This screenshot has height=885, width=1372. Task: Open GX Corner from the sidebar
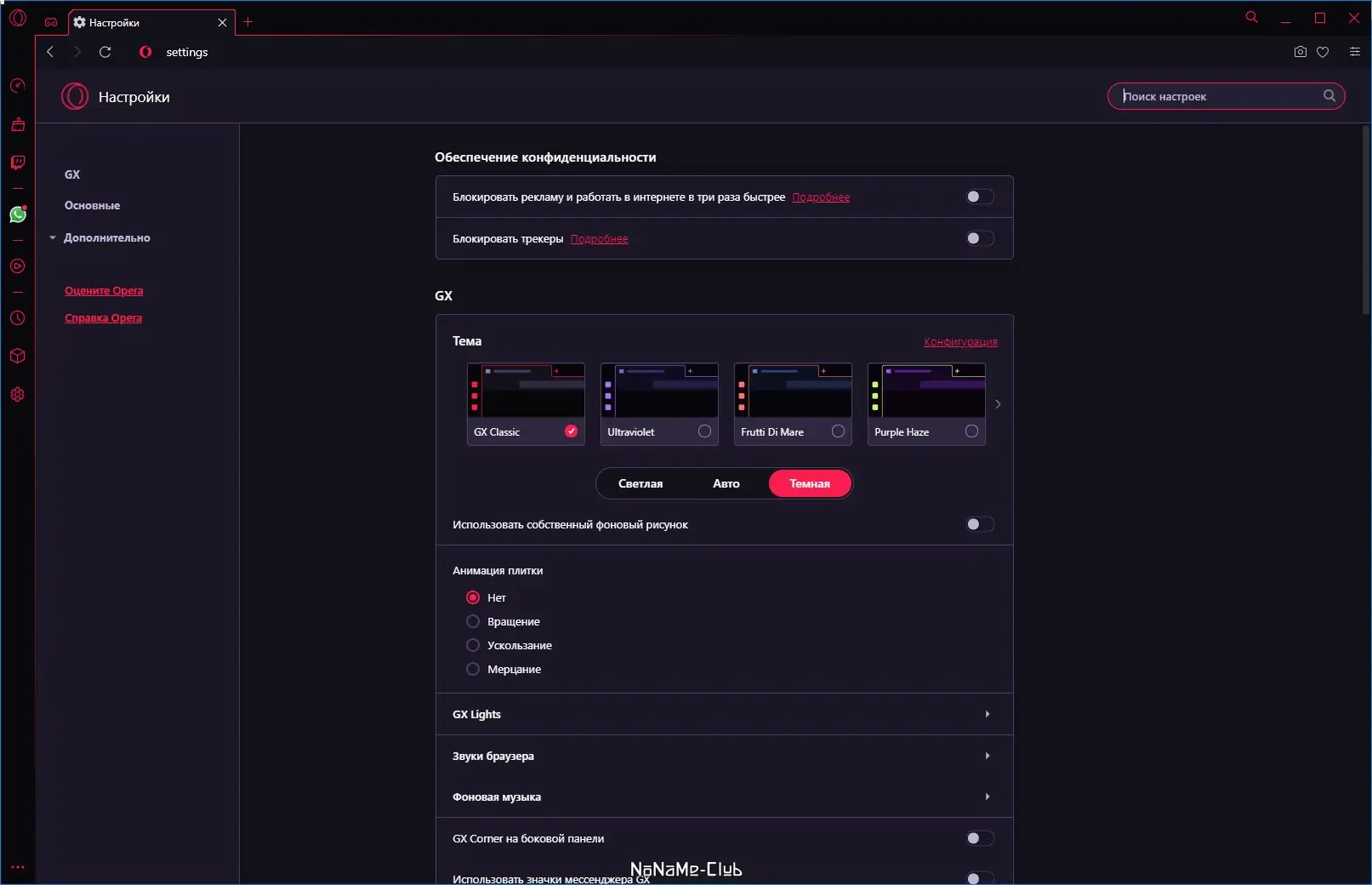[17, 85]
